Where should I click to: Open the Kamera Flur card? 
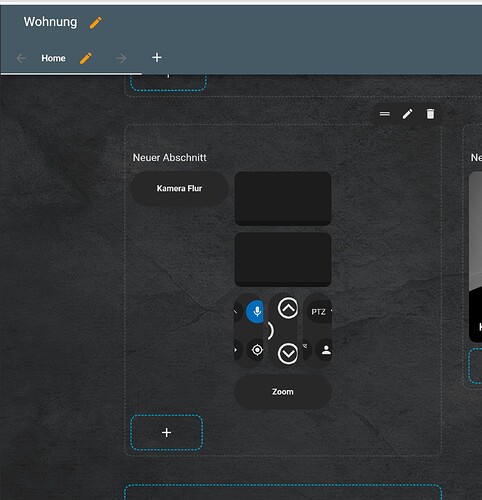point(179,188)
